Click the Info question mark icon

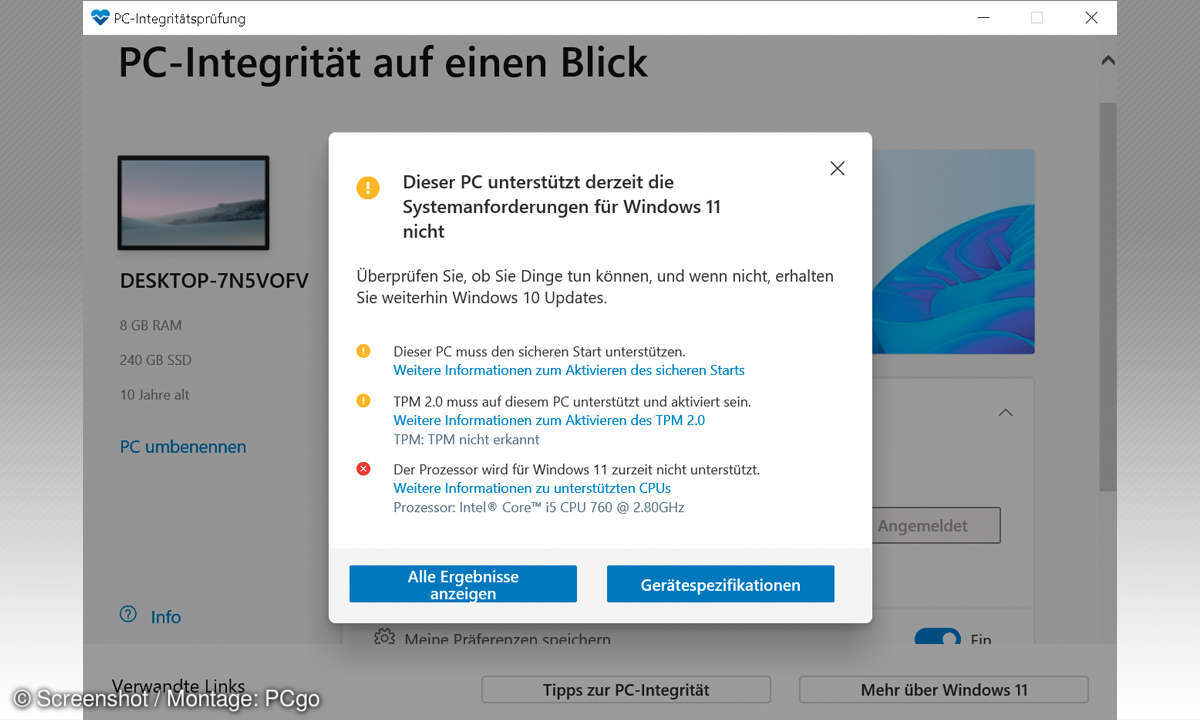128,614
